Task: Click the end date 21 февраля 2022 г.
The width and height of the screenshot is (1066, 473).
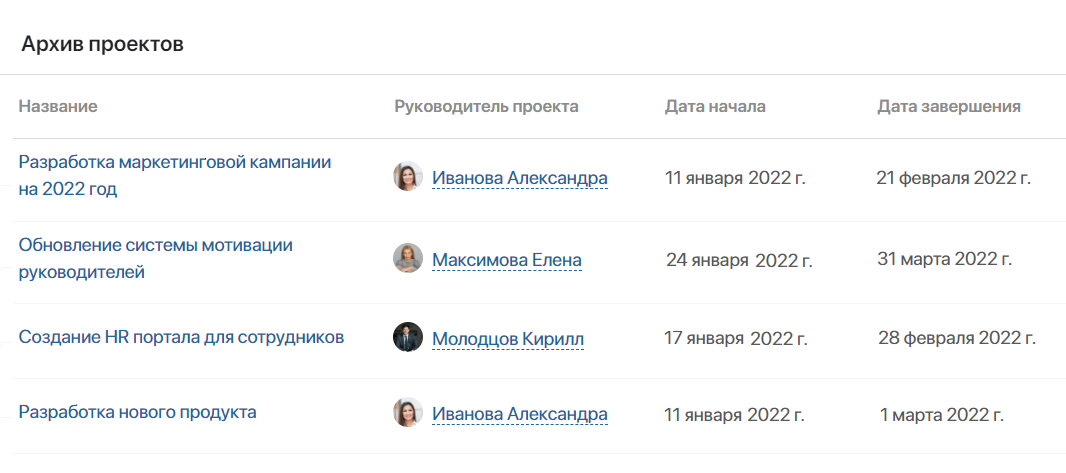Action: 954,179
